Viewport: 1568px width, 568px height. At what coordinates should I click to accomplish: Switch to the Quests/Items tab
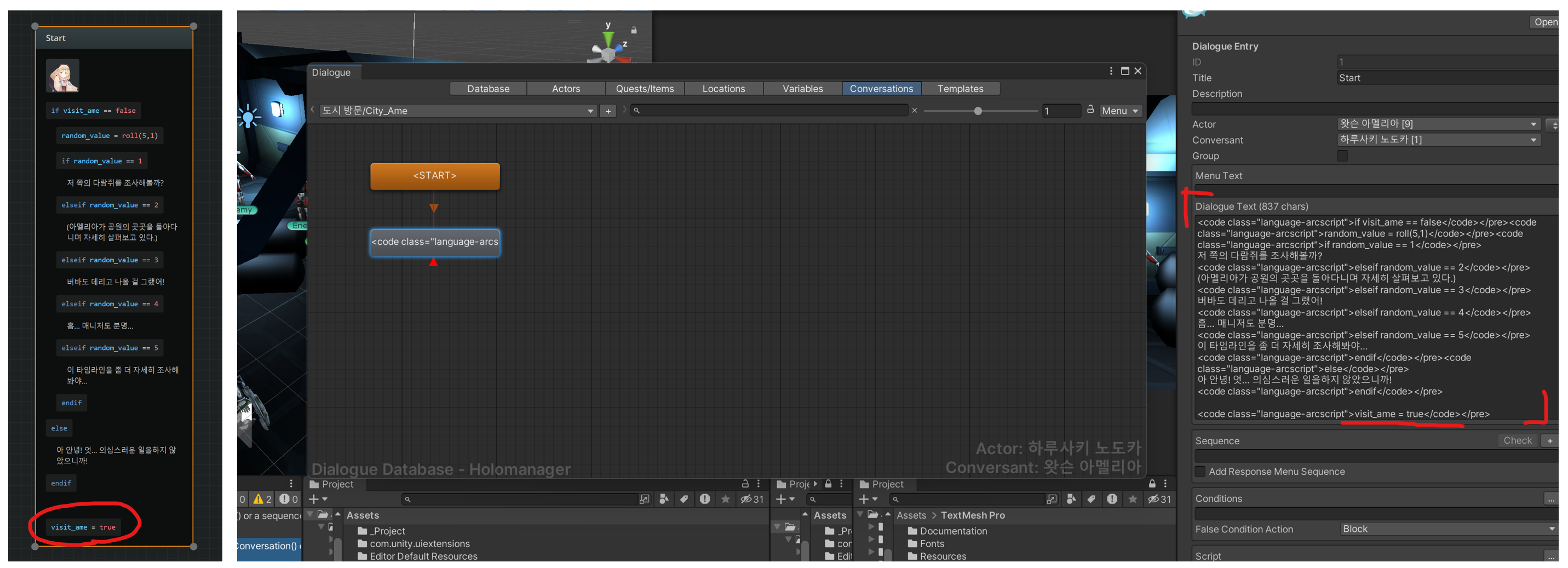click(x=645, y=89)
